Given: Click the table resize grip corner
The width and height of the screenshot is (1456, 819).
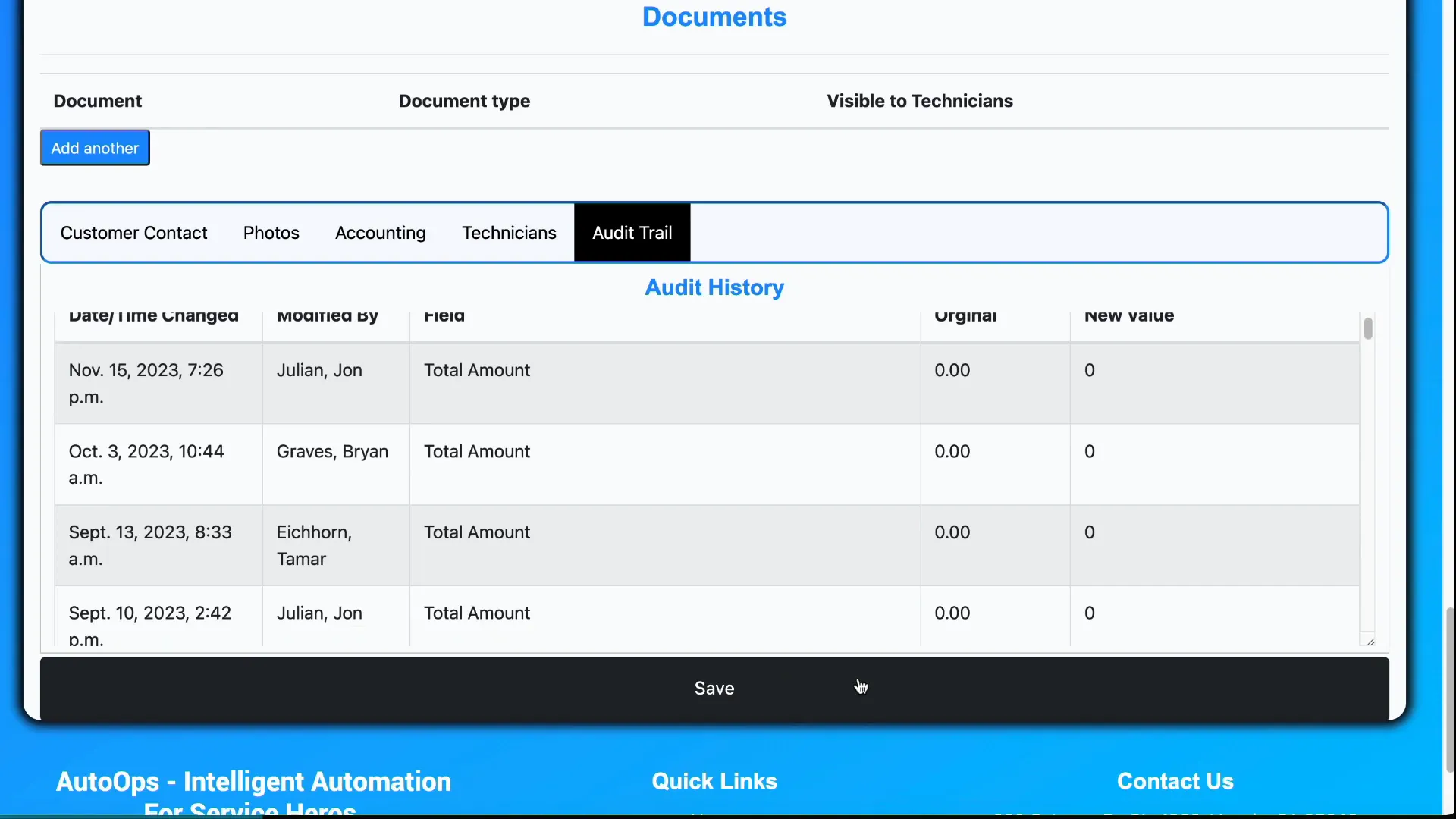Looking at the screenshot, I should 1370,641.
